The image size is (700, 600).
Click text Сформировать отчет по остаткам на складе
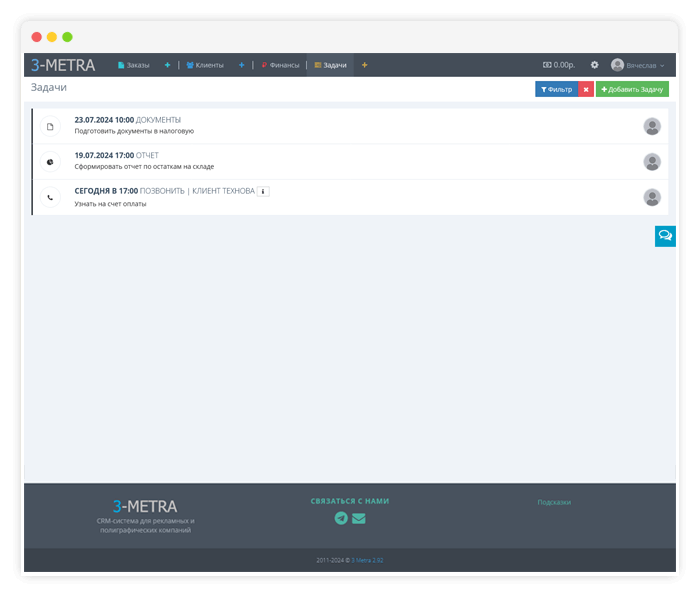click(144, 167)
